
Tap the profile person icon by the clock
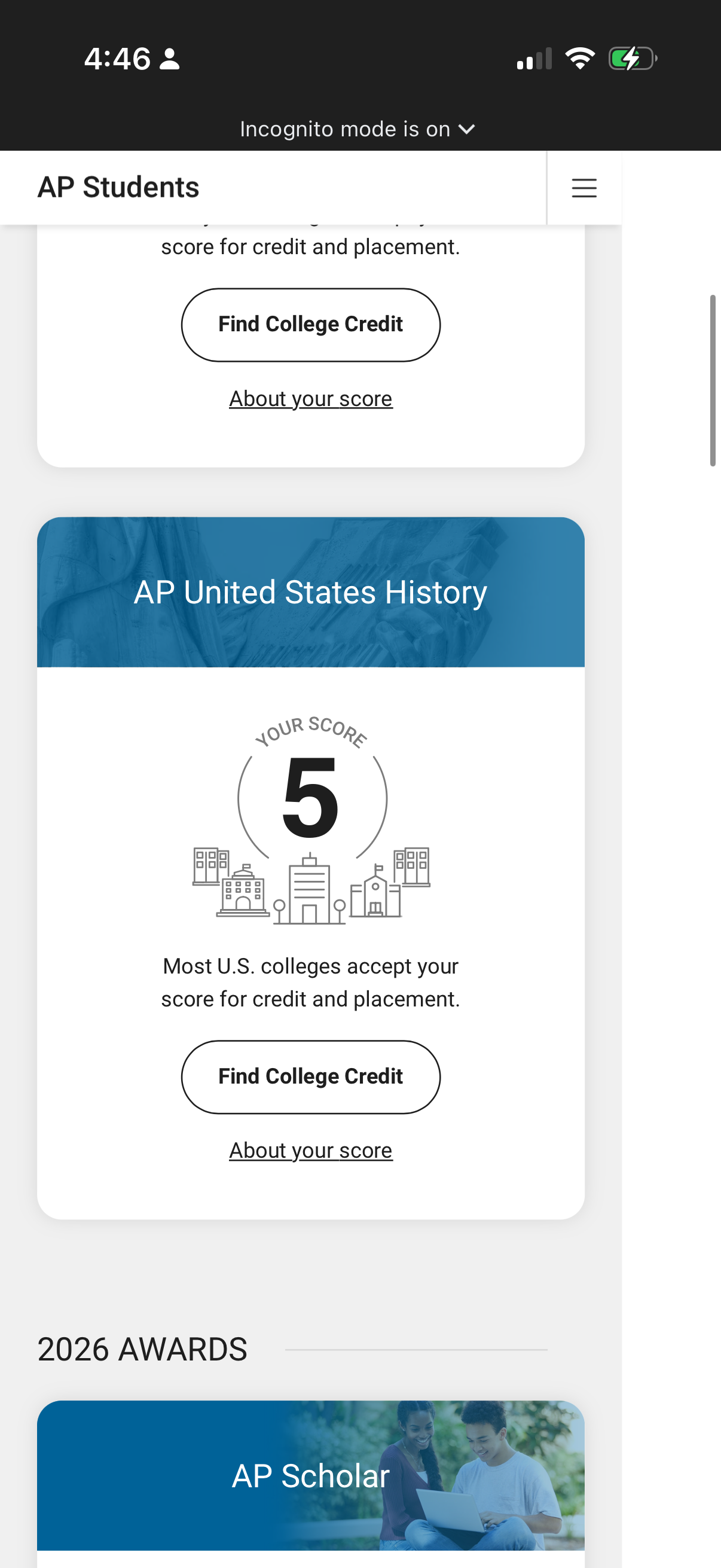pyautogui.click(x=169, y=59)
